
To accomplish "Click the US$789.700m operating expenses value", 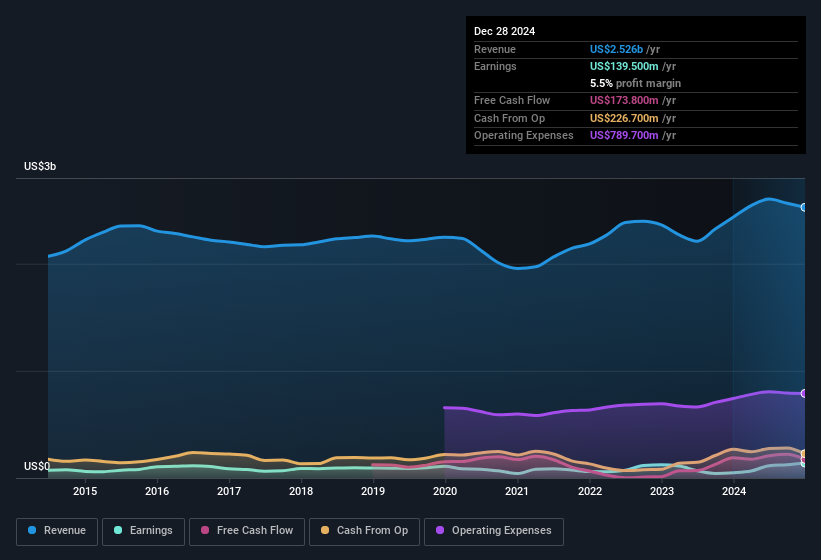I will [x=624, y=135].
